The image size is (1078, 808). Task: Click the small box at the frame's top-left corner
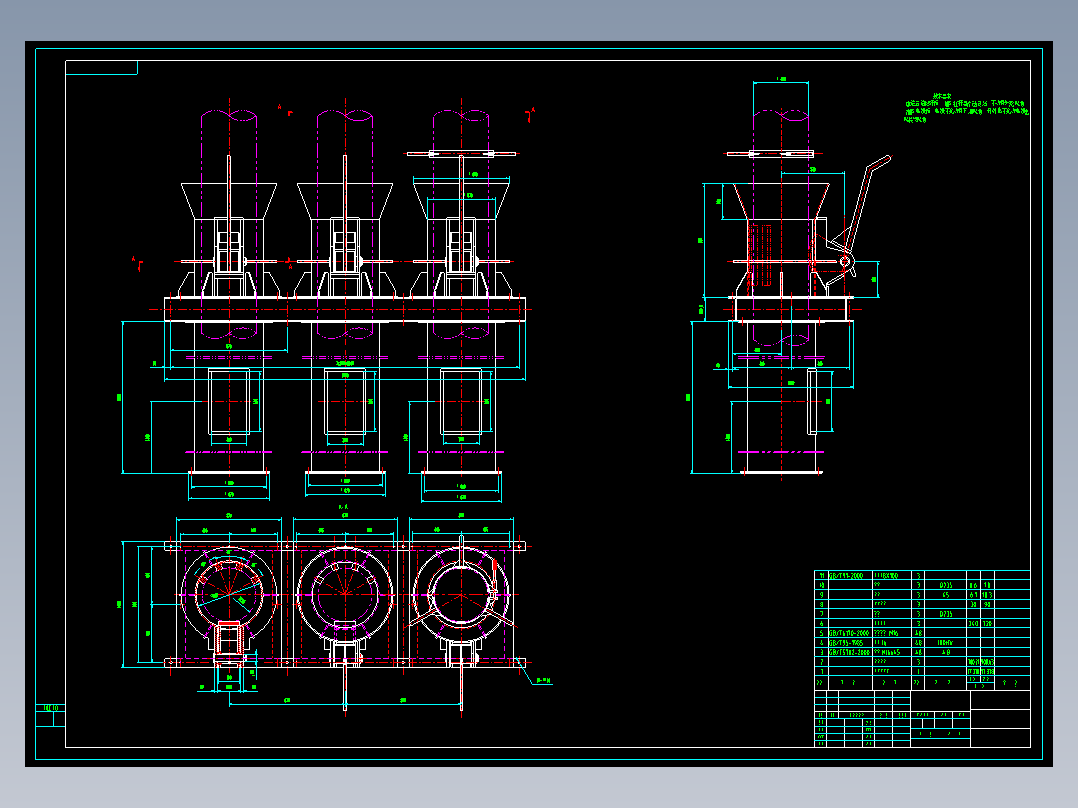tap(102, 67)
